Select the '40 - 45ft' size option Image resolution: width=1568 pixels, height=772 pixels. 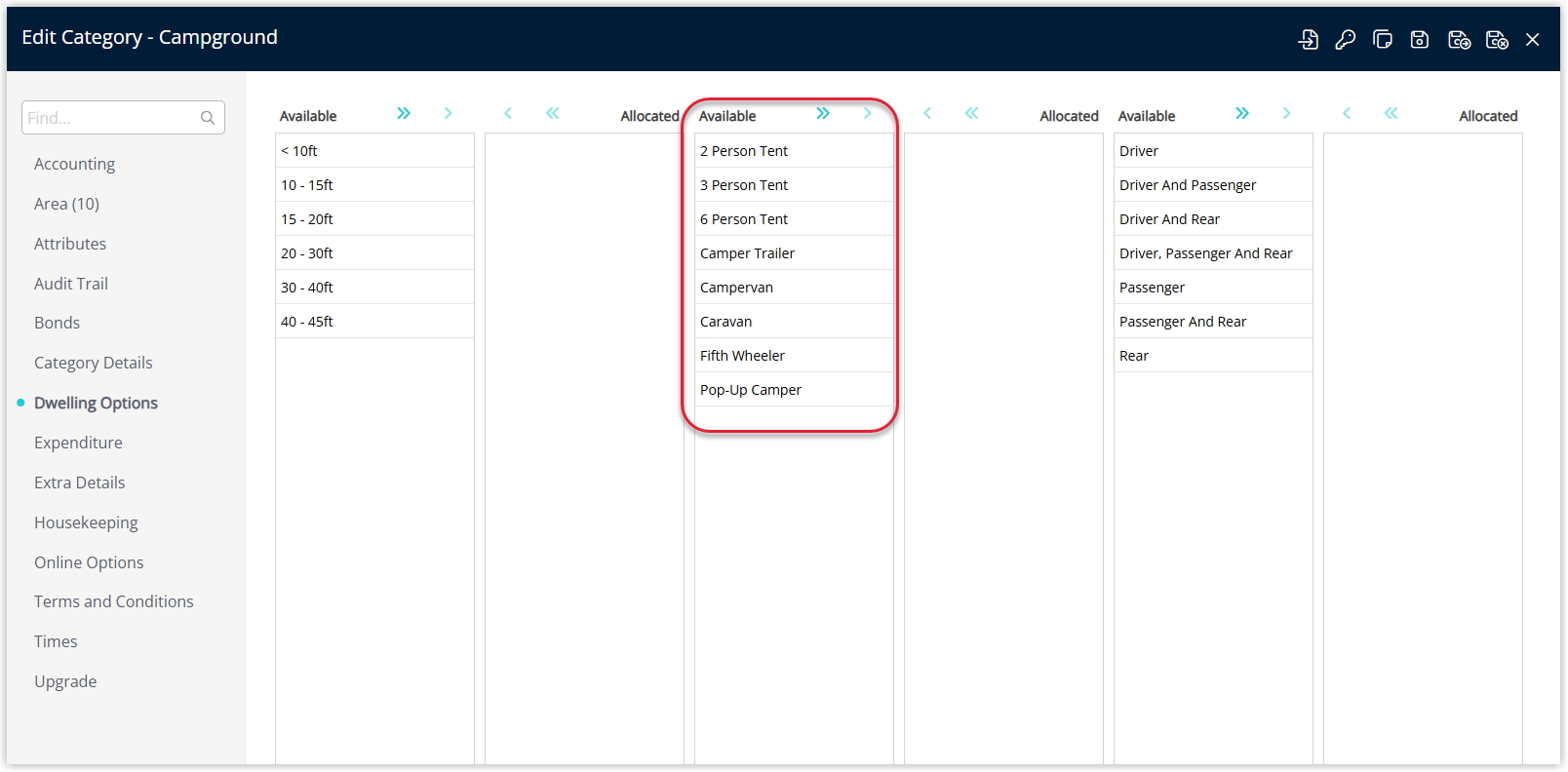pos(374,322)
